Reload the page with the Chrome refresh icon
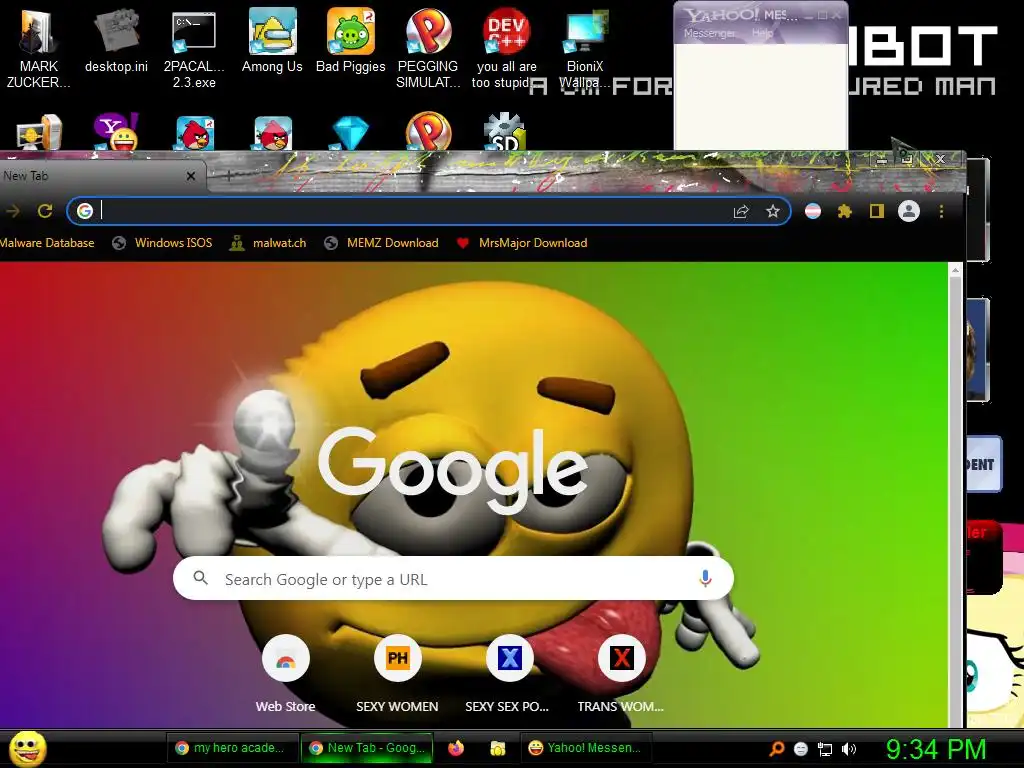1024x768 pixels. click(x=45, y=211)
